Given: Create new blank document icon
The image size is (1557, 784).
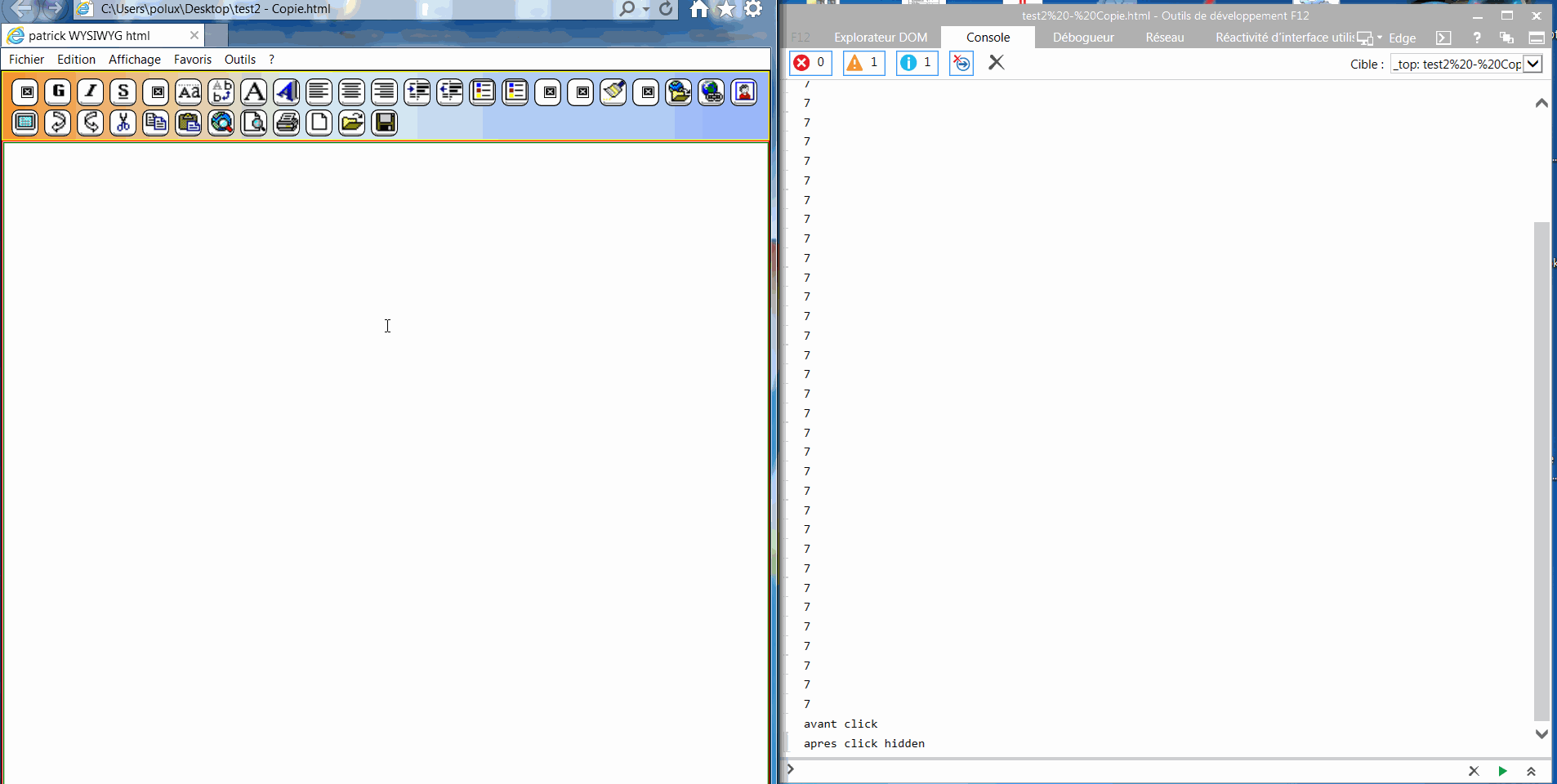Looking at the screenshot, I should pyautogui.click(x=319, y=122).
